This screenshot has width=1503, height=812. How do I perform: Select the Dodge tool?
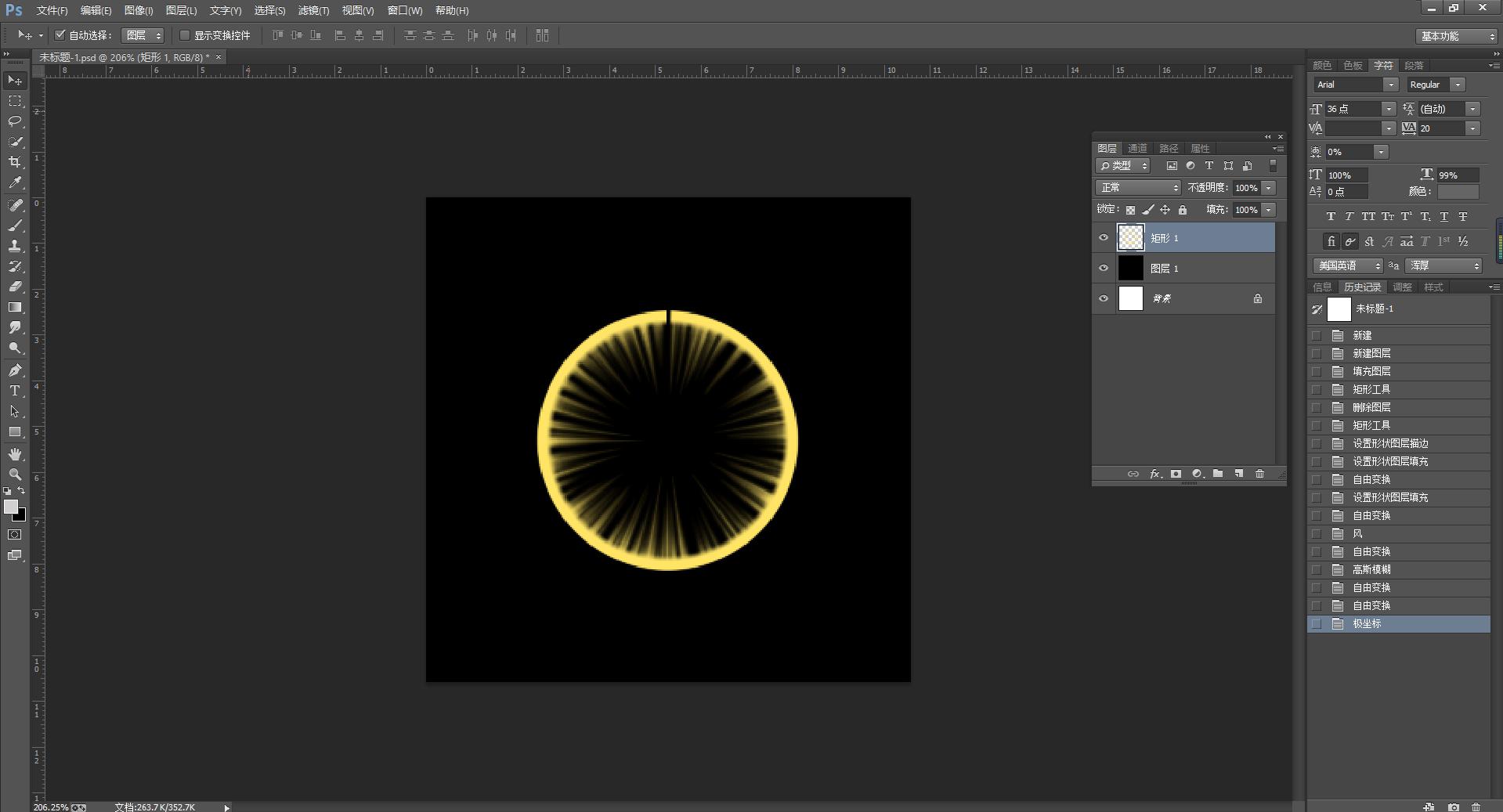coord(15,348)
